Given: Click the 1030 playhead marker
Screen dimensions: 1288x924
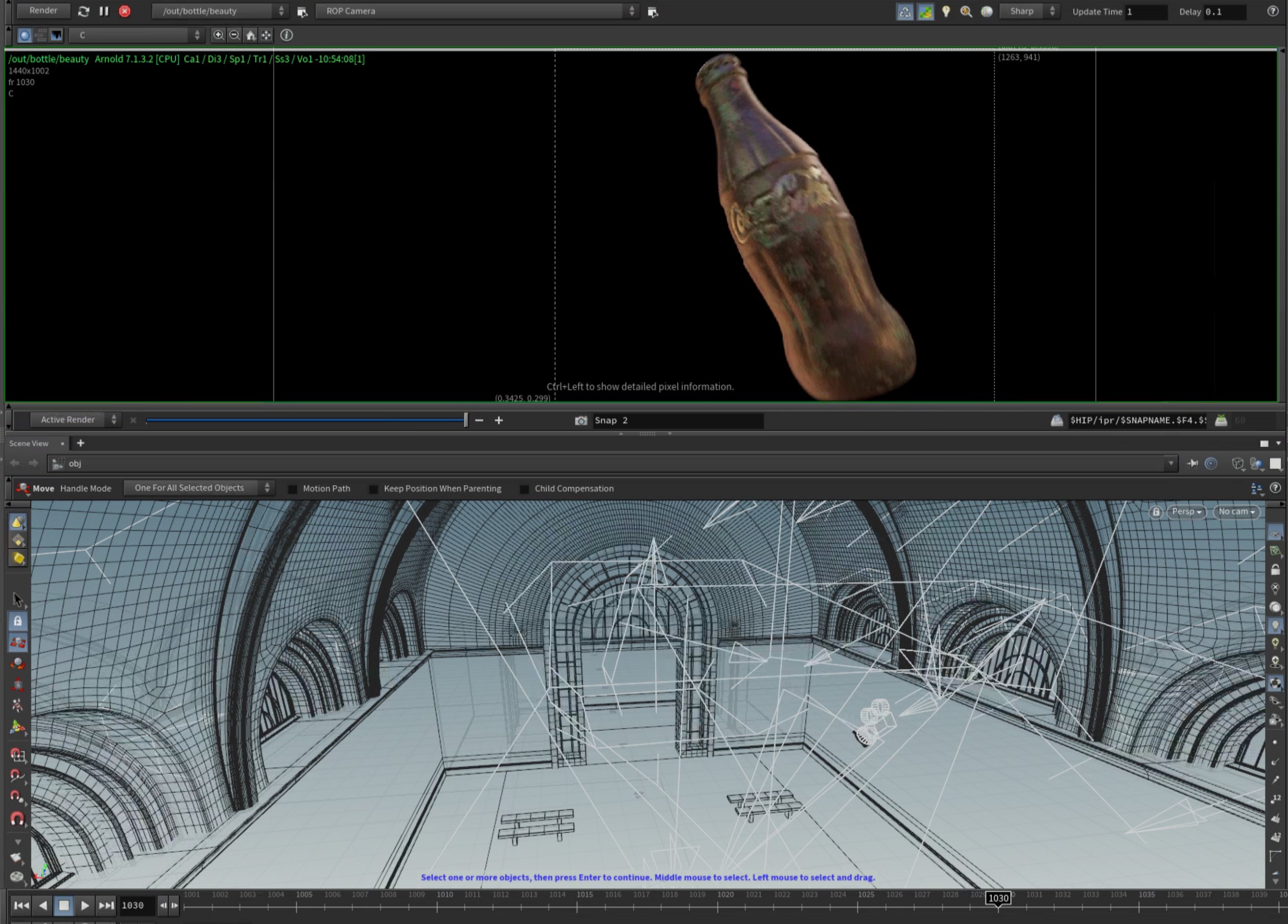Looking at the screenshot, I should tap(998, 898).
